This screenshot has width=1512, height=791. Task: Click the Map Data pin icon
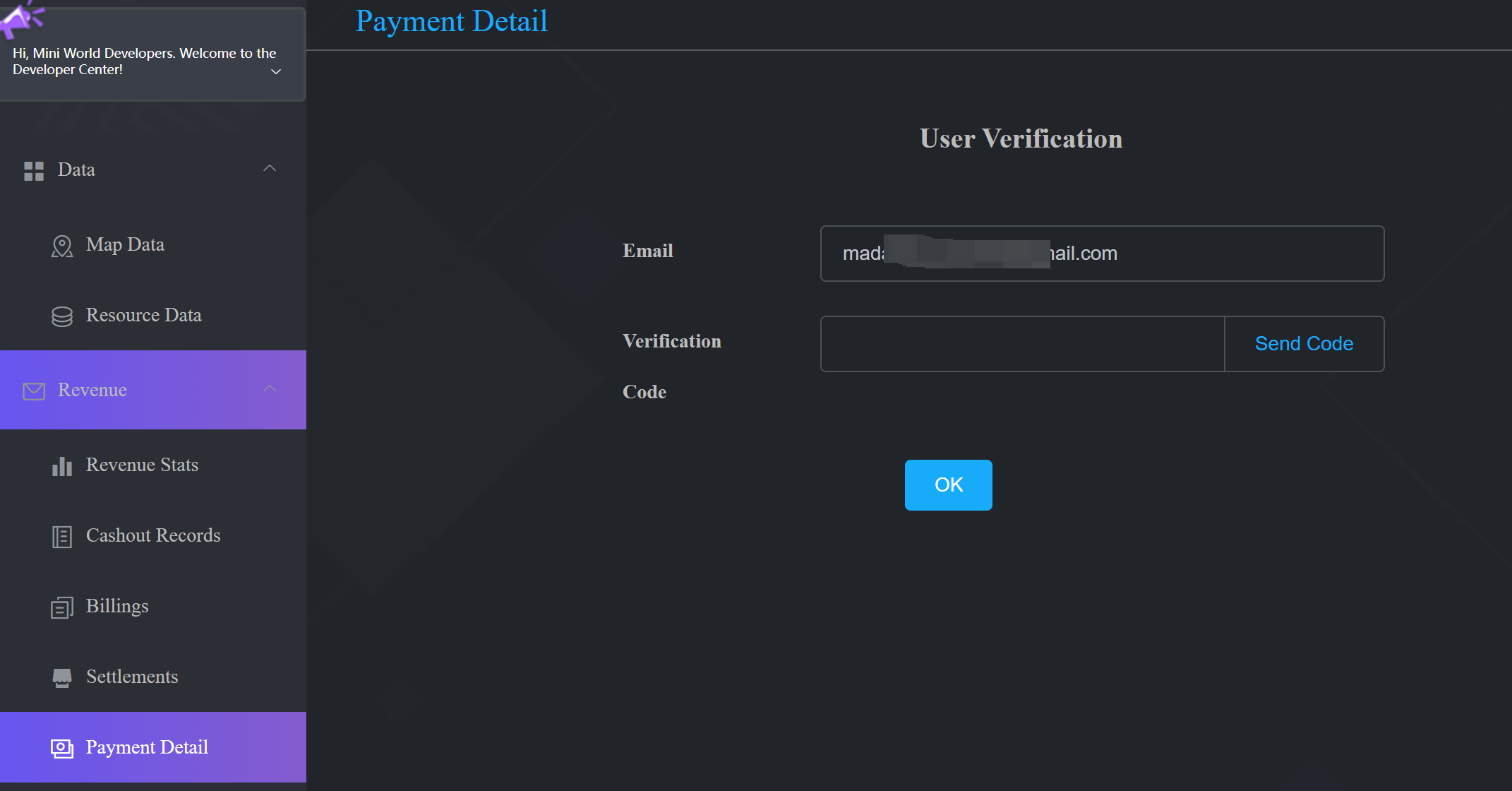point(62,246)
